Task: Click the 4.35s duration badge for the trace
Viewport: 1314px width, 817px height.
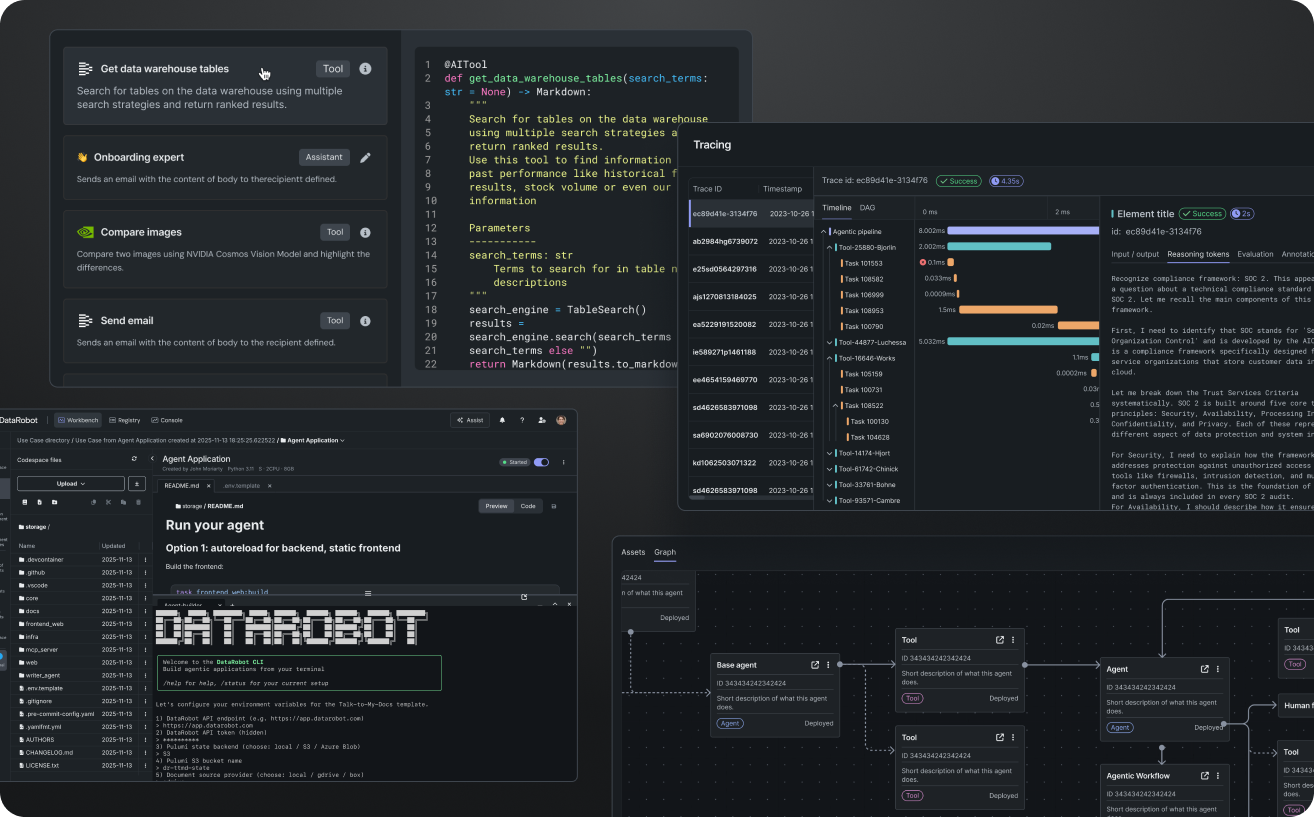Action: 1006,181
